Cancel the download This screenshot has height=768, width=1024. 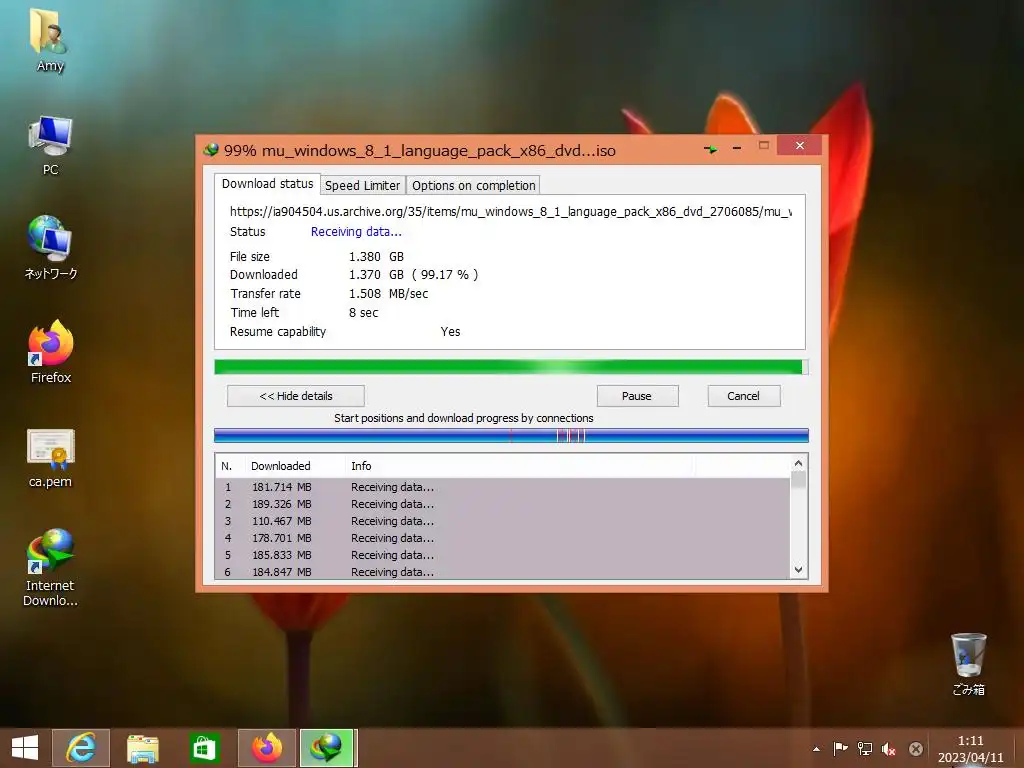[x=743, y=396]
